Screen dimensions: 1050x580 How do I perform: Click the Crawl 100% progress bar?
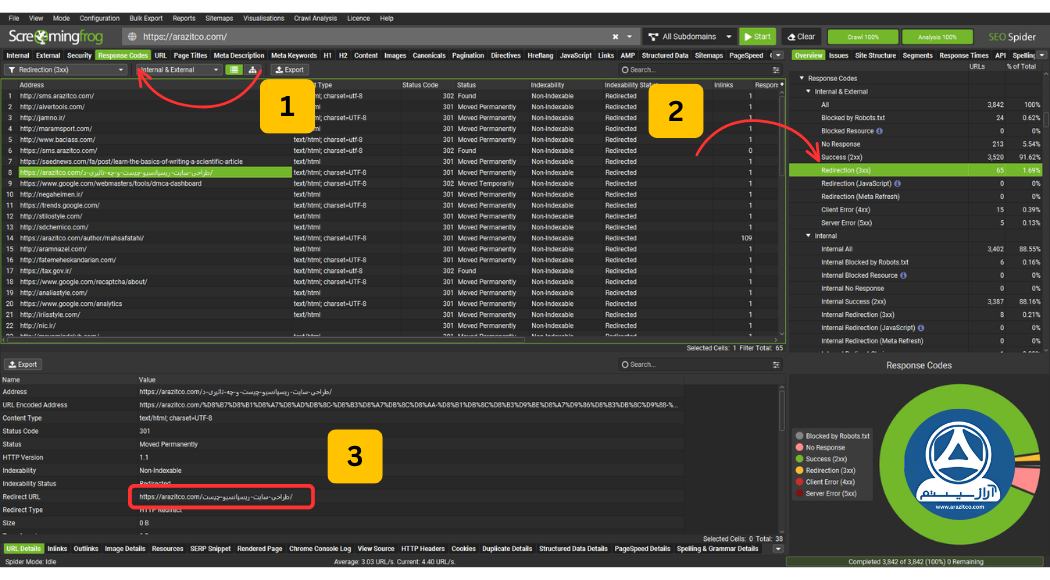(862, 37)
